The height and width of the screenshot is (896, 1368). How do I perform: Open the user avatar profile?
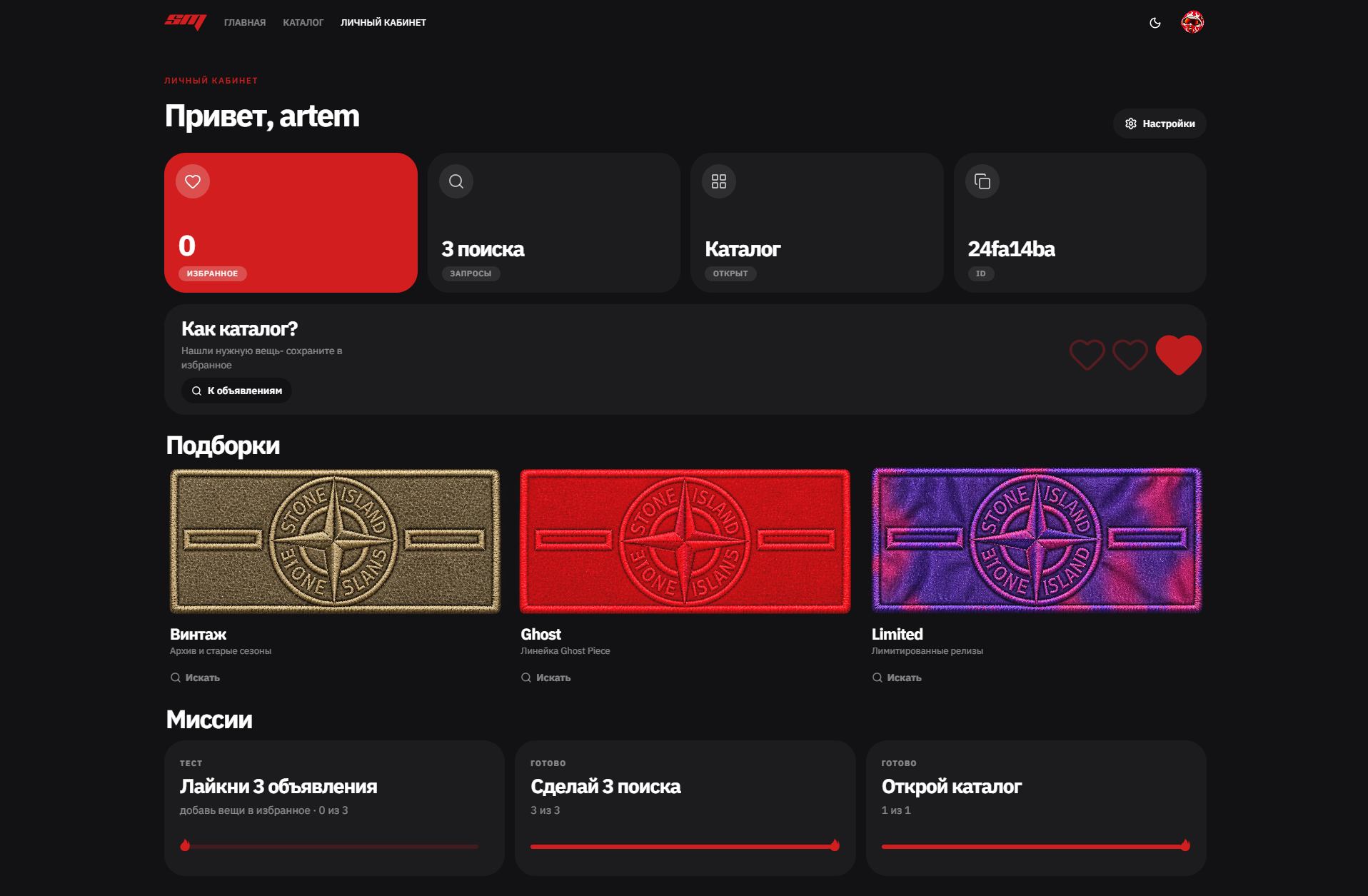coord(1192,22)
